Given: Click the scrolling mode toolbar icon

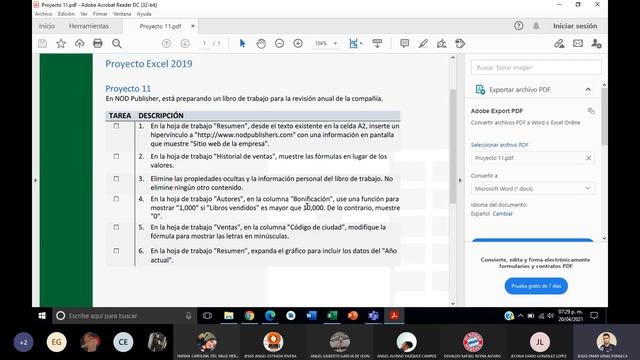Looking at the screenshot, I should point(377,43).
